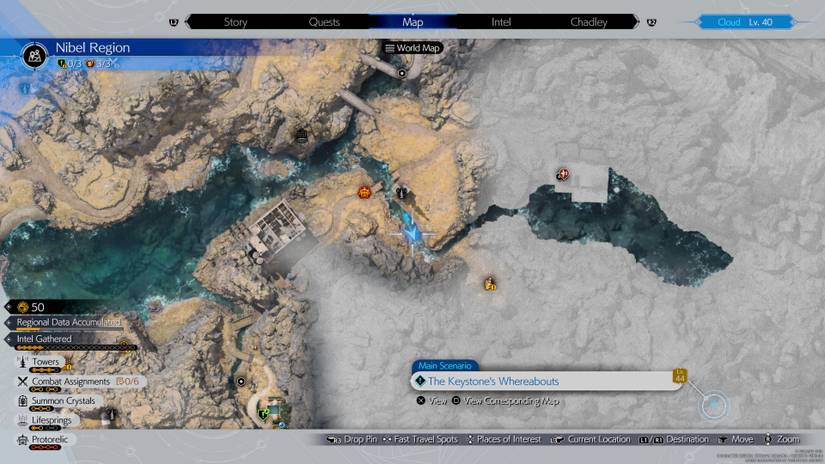
Task: Click the Lv 44 quest level badge
Action: pyautogui.click(x=680, y=376)
